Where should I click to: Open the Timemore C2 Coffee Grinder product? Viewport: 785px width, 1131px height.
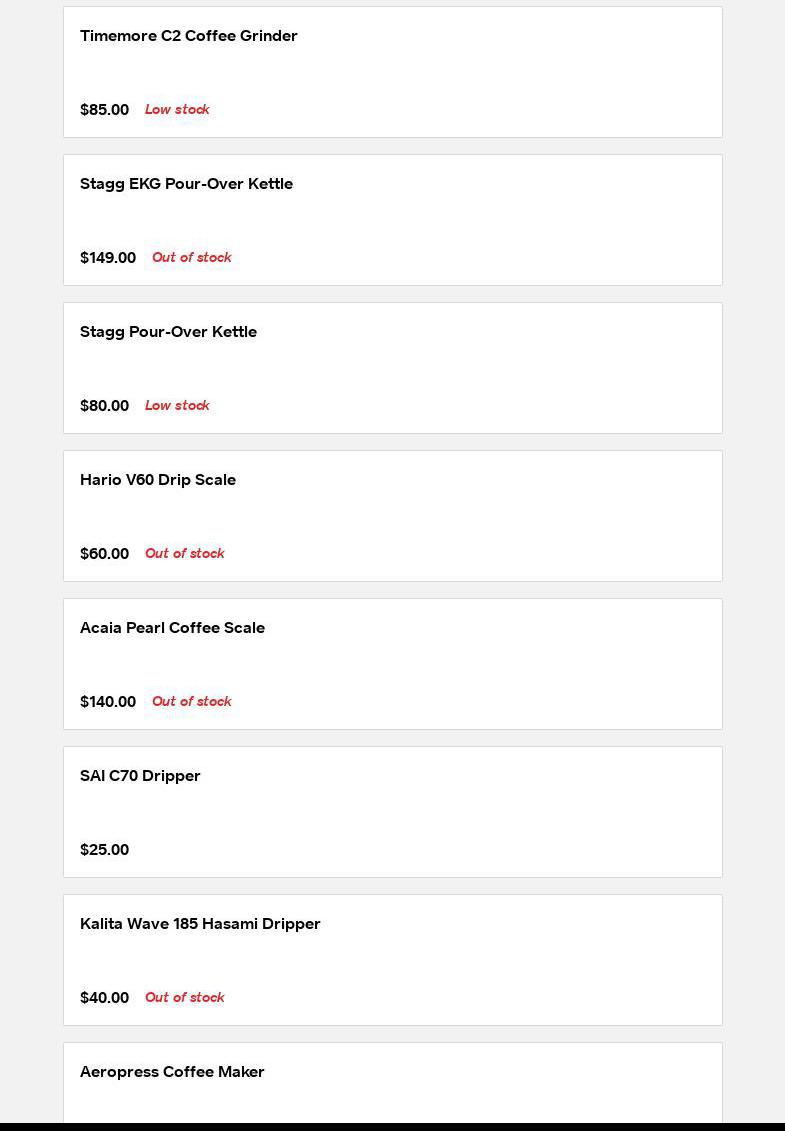[189, 36]
